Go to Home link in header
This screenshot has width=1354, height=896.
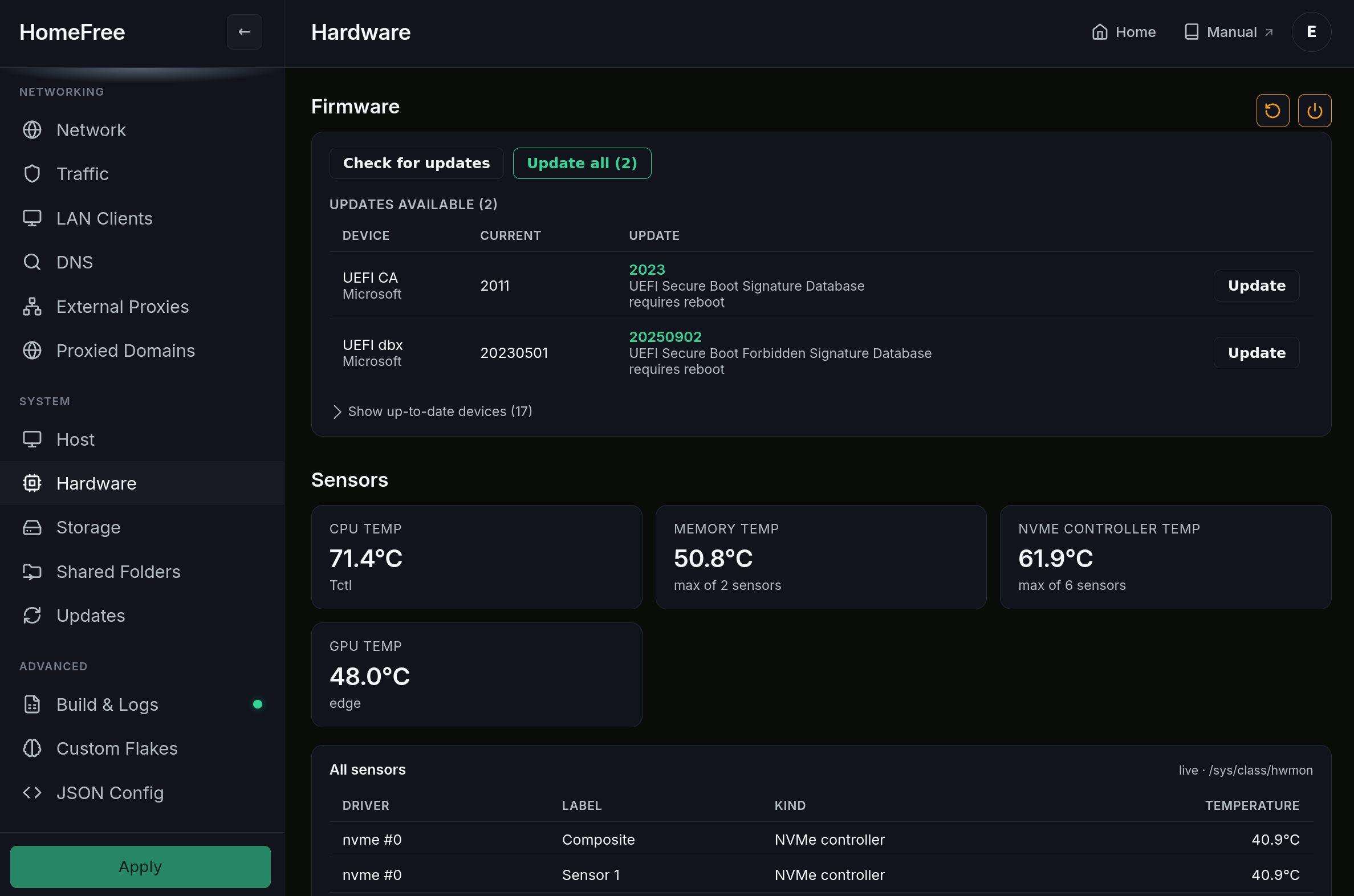click(1123, 32)
